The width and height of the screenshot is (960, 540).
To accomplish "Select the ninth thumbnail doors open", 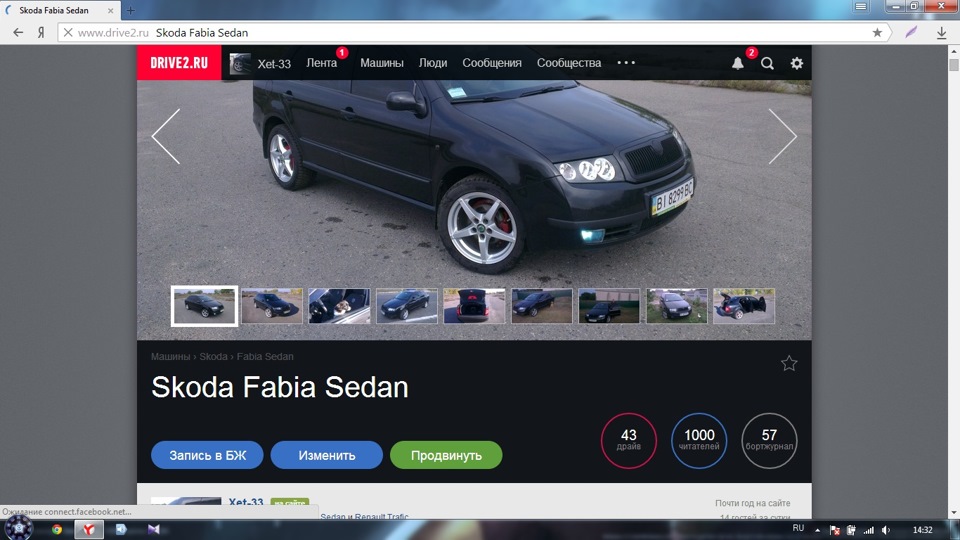I will pyautogui.click(x=744, y=306).
